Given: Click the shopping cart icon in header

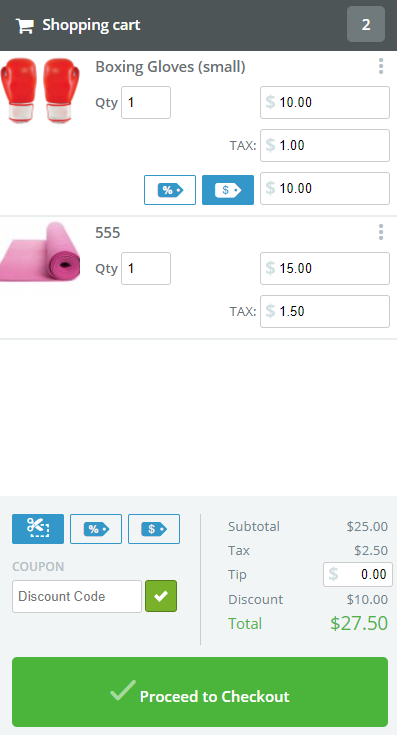Looking at the screenshot, I should [24, 25].
